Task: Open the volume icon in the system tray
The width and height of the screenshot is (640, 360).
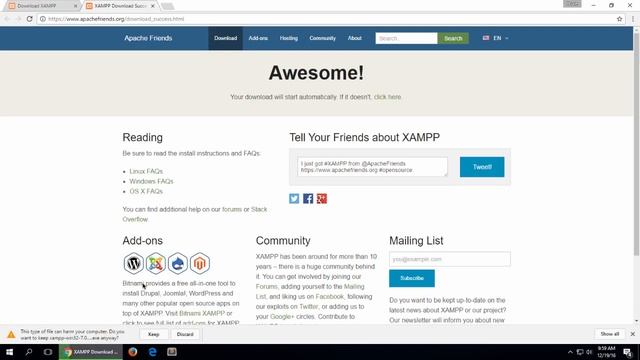Action: (589, 352)
